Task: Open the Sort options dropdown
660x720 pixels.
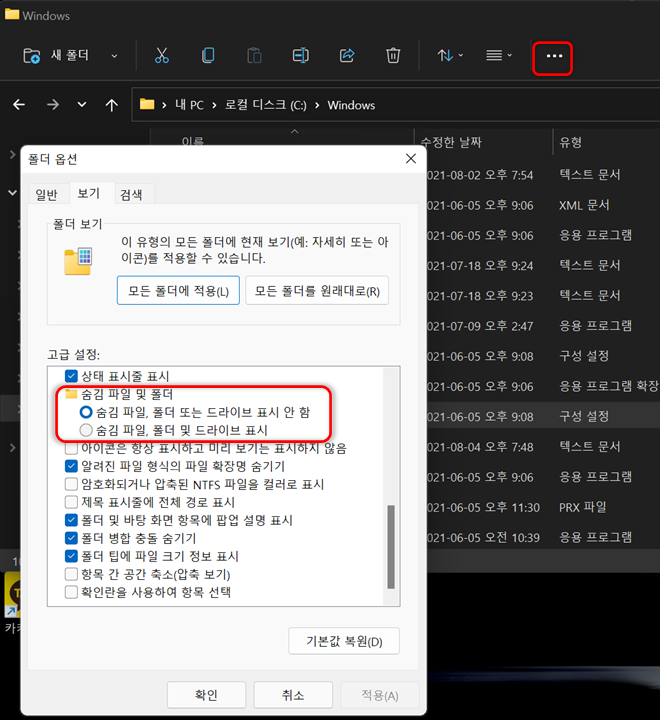Action: click(x=450, y=56)
